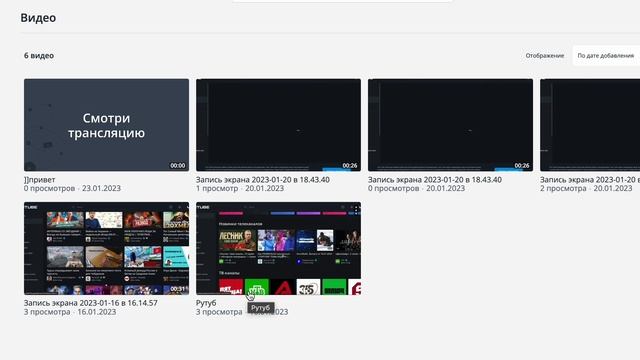This screenshot has height=360, width=640.
Task: Open the recording thumbnail with 0 просмотров, 20.01.2023
Action: (450, 125)
